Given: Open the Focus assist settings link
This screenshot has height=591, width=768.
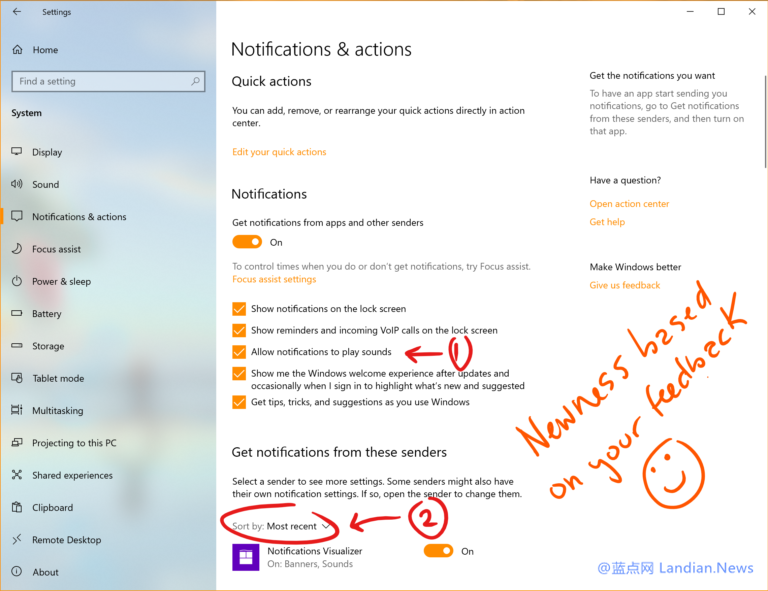Looking at the screenshot, I should pyautogui.click(x=274, y=280).
